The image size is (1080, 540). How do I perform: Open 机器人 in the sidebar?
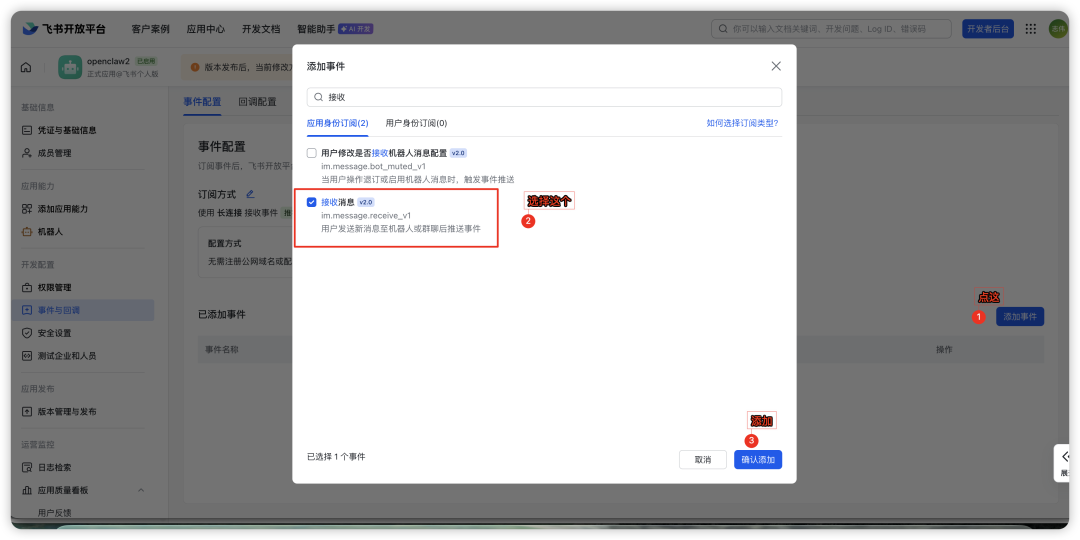coord(50,231)
